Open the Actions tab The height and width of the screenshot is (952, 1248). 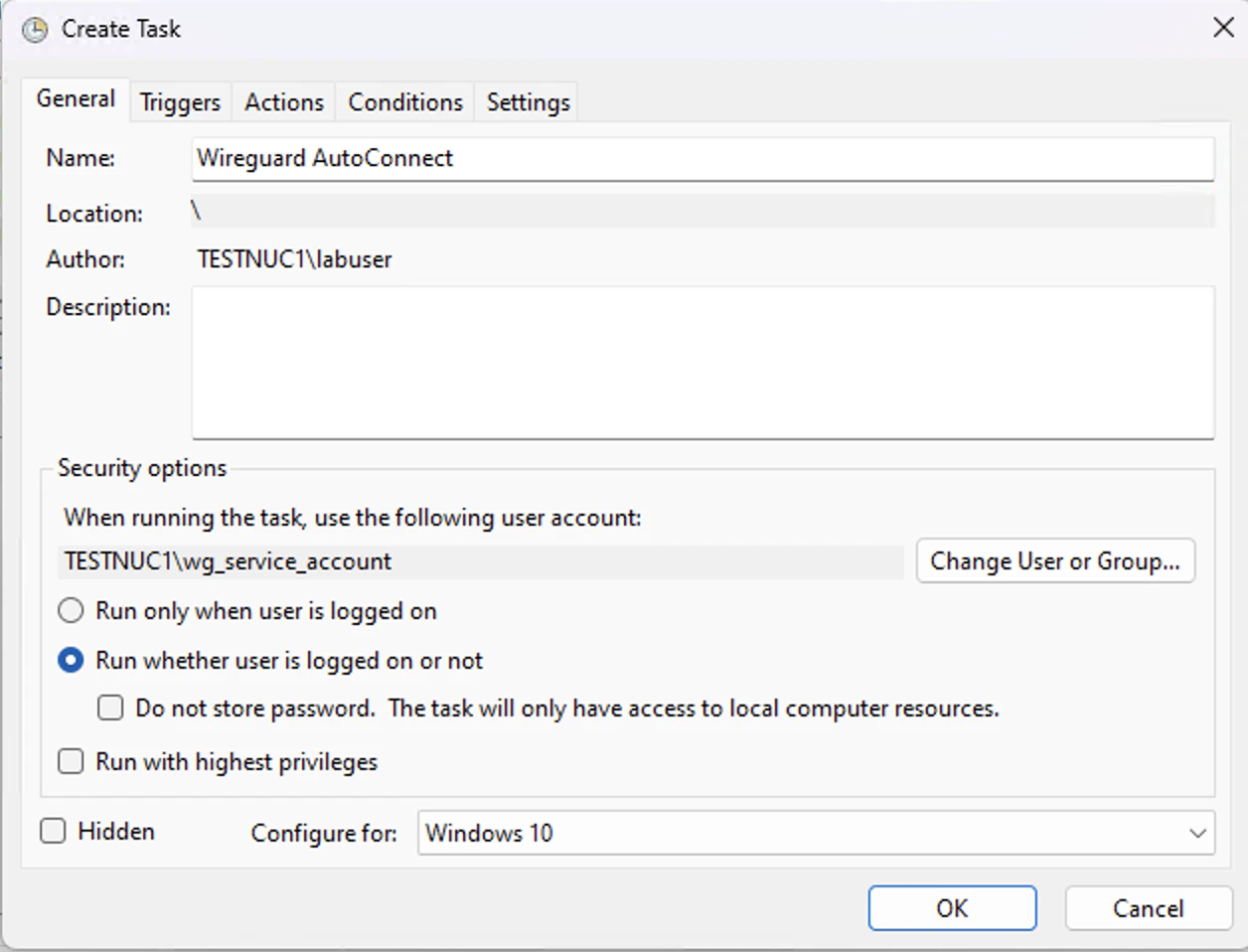point(283,100)
